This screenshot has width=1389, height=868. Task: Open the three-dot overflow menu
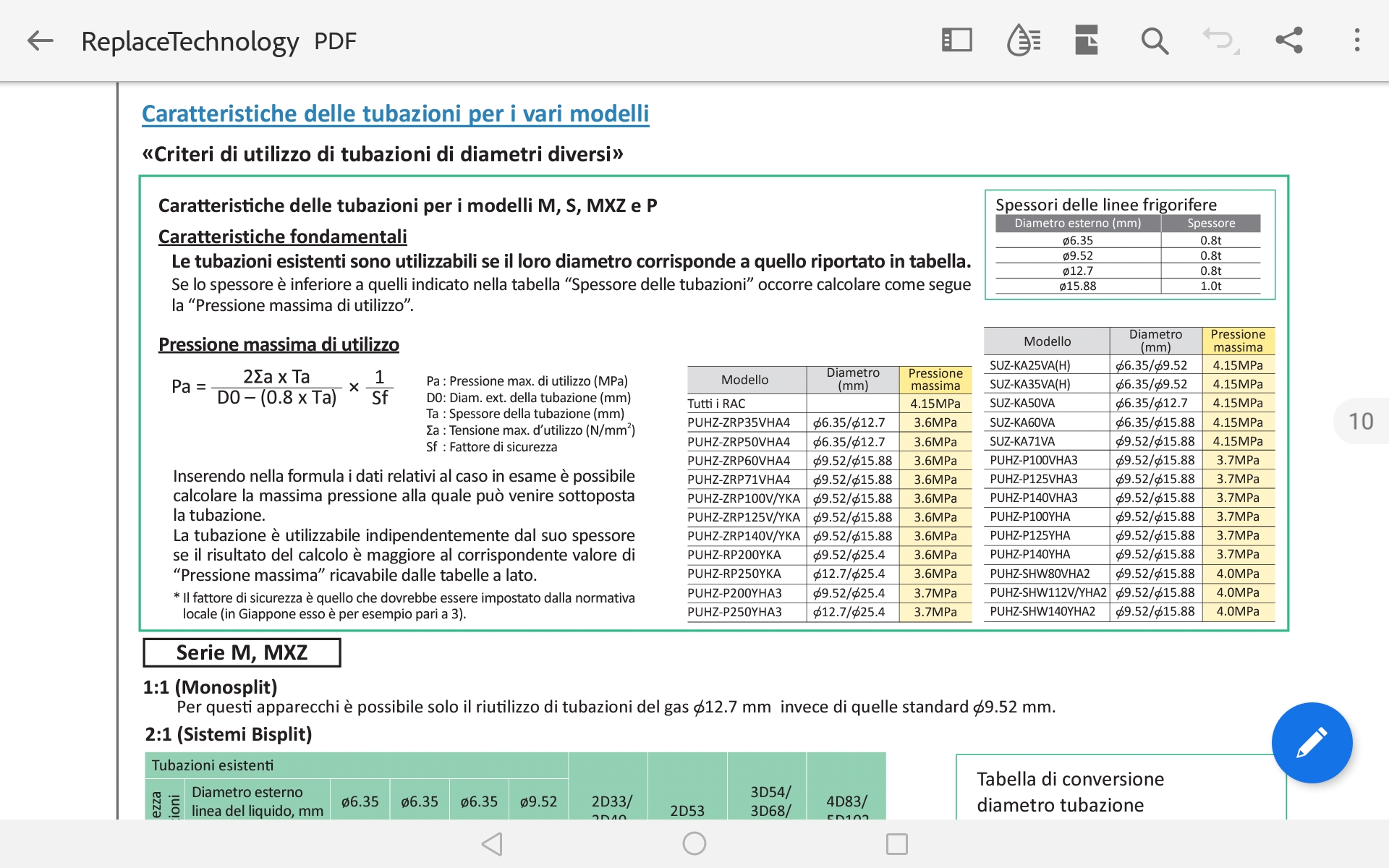1356,41
